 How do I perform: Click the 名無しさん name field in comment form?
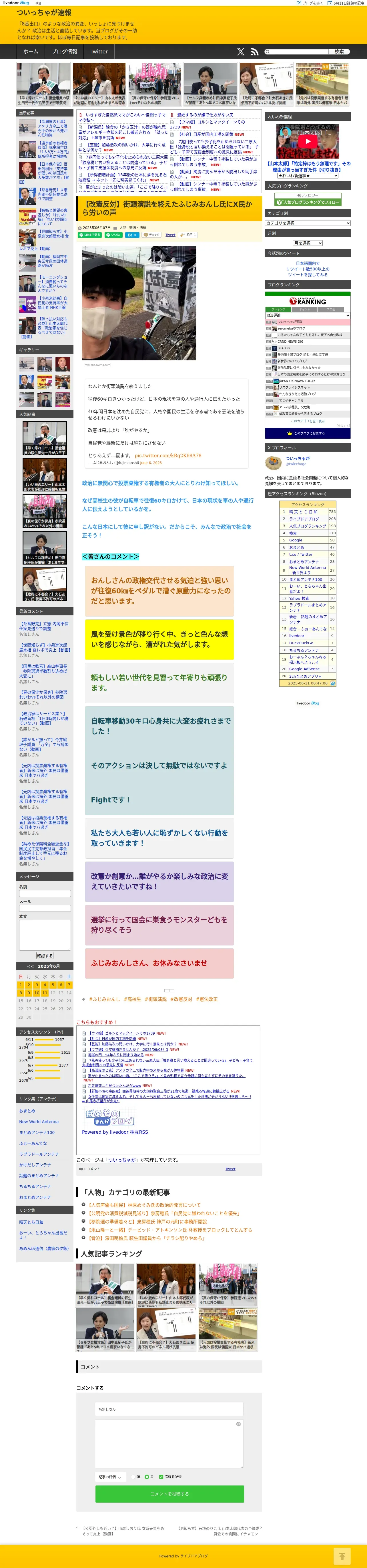click(x=169, y=1409)
